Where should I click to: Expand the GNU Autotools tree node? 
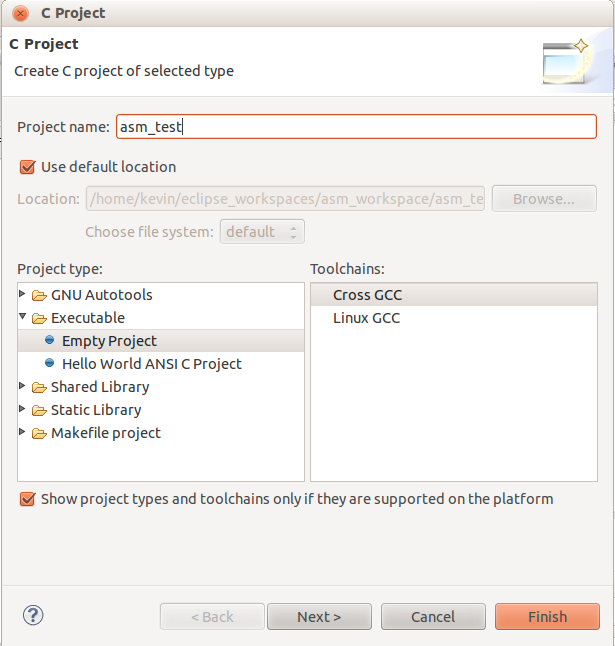22,294
